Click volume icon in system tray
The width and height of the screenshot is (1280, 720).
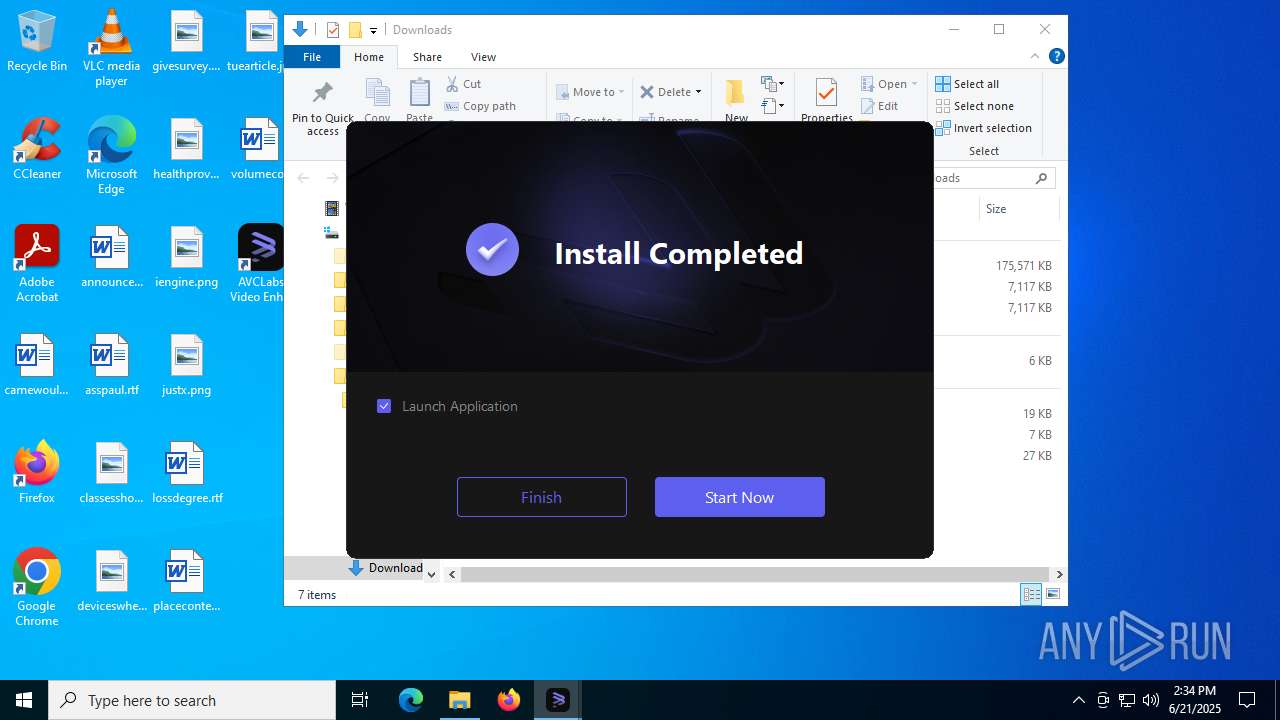coord(1151,700)
